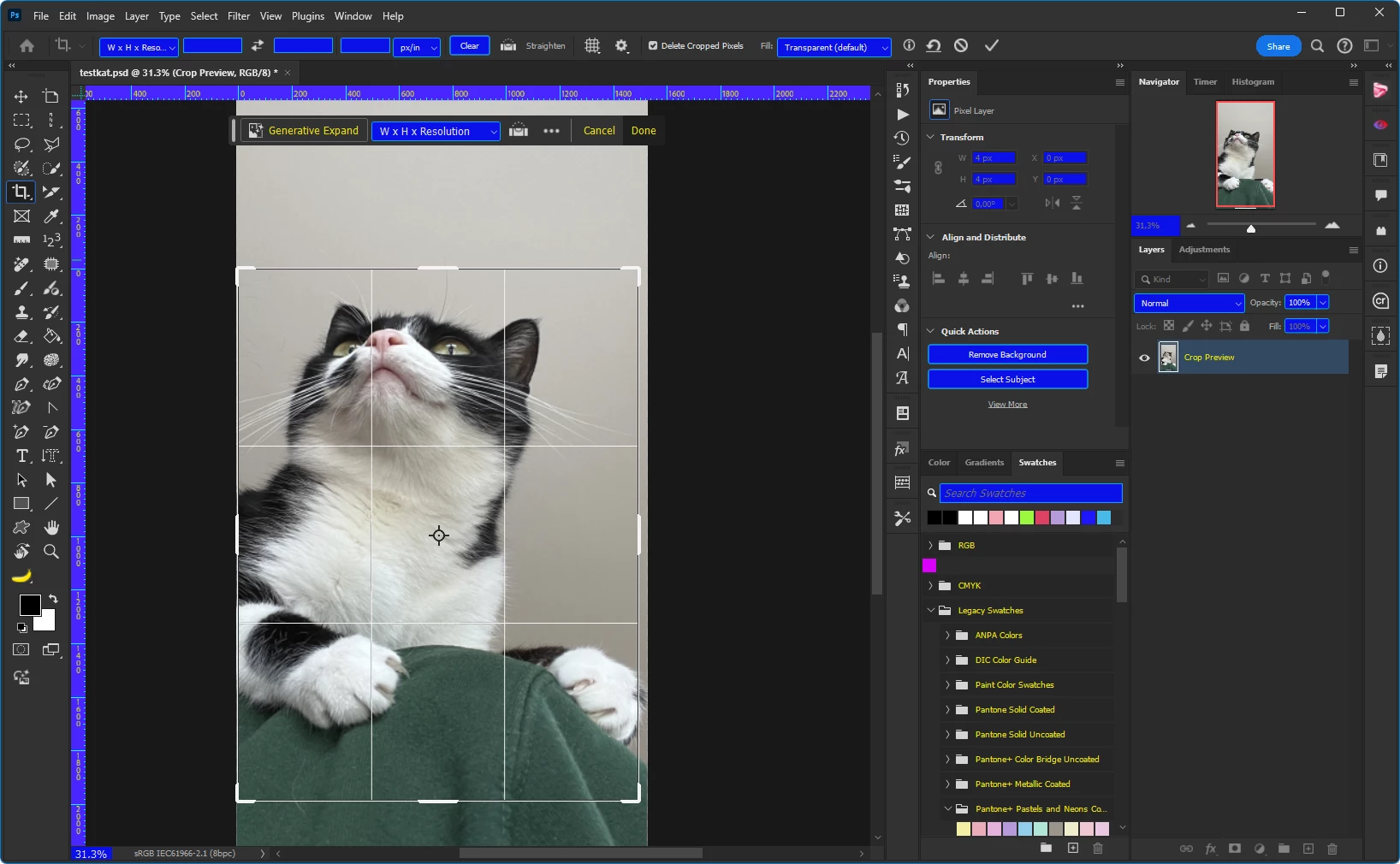
Task: Select the Rectangular Marquee tool
Action: [x=21, y=121]
